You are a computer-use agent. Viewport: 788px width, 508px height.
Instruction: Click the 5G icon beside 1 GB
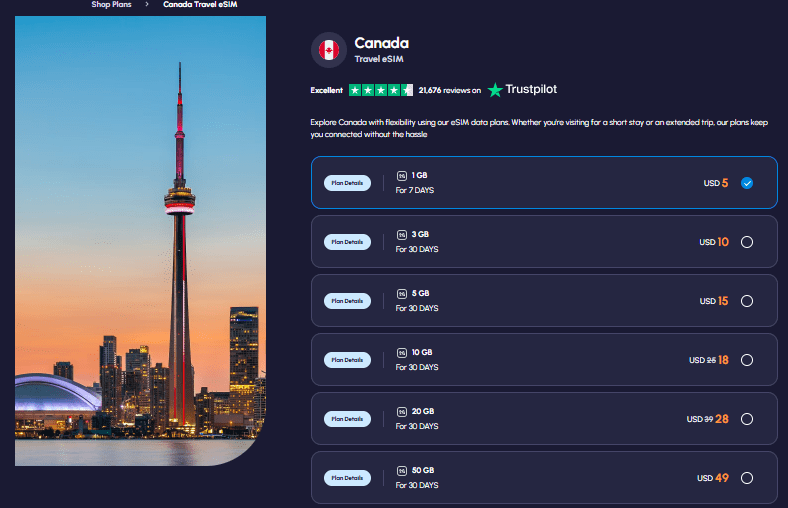pyautogui.click(x=401, y=176)
